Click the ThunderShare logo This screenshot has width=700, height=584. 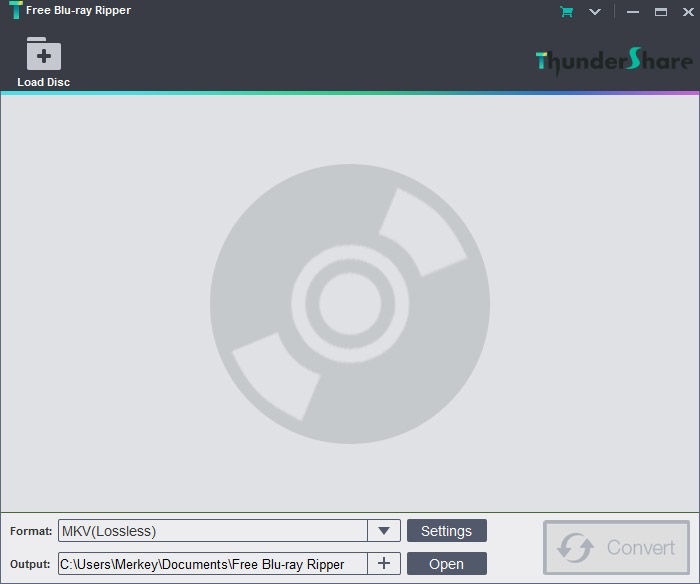614,61
